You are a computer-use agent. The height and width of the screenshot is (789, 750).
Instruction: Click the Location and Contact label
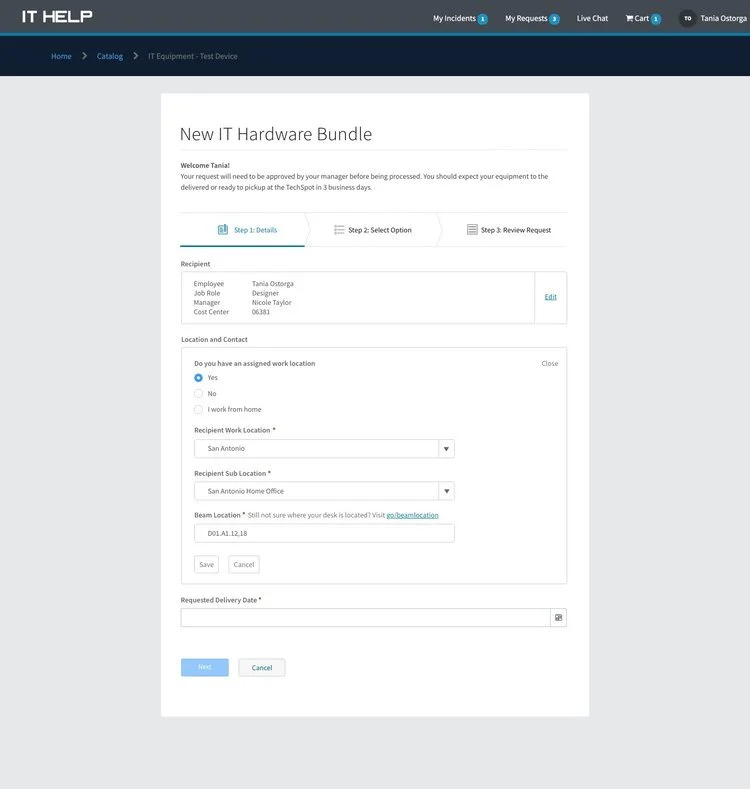pyautogui.click(x=214, y=339)
